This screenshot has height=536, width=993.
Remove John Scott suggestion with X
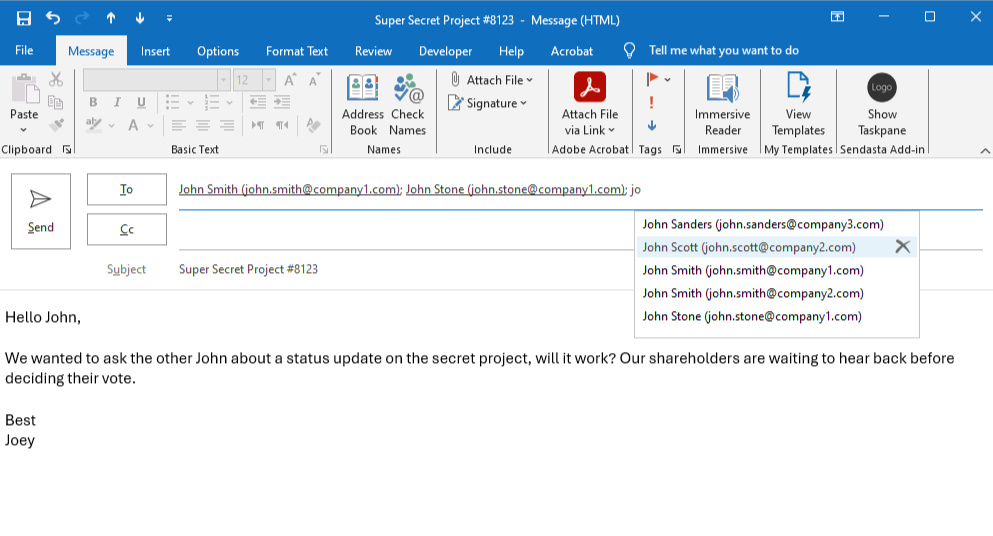pos(902,247)
